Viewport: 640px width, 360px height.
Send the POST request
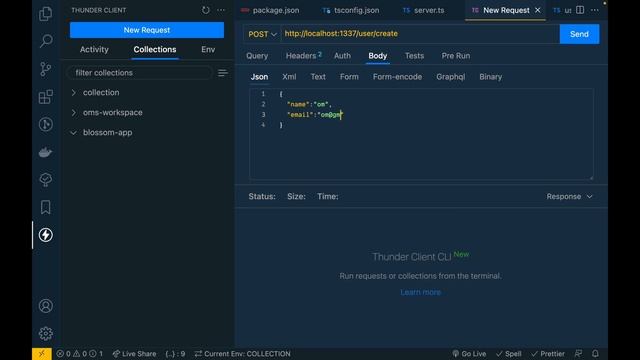[579, 34]
